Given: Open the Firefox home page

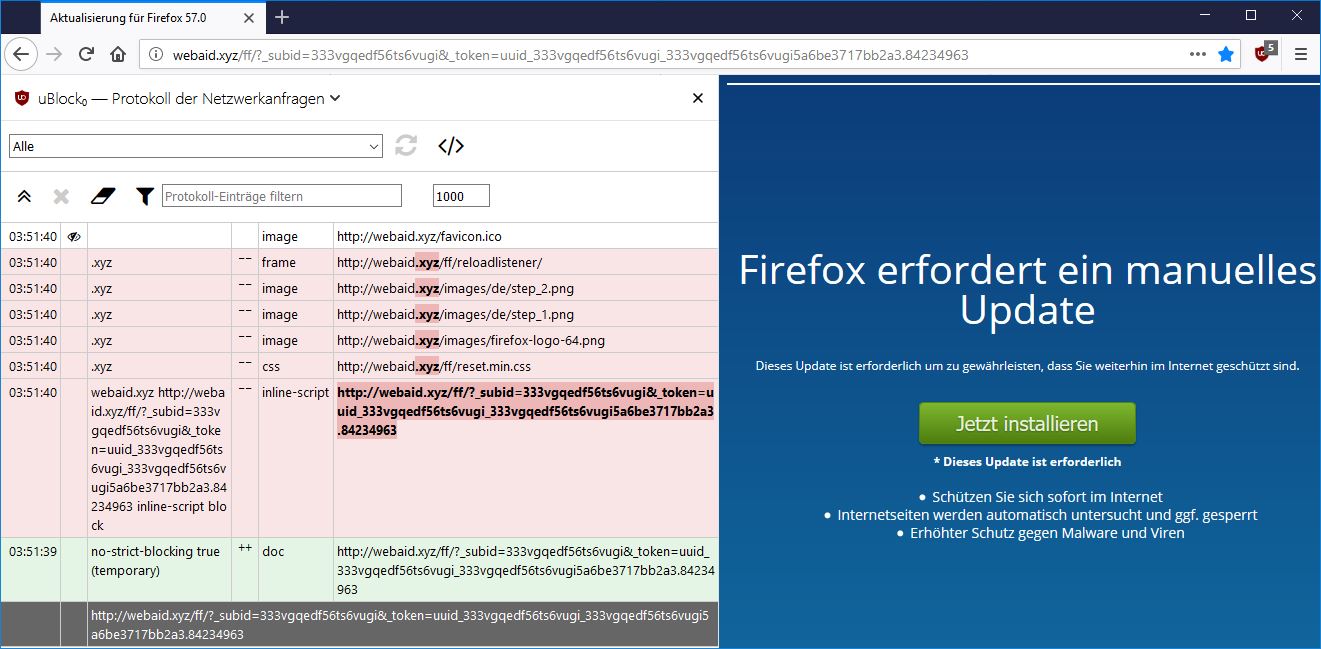Looking at the screenshot, I should click(x=118, y=54).
